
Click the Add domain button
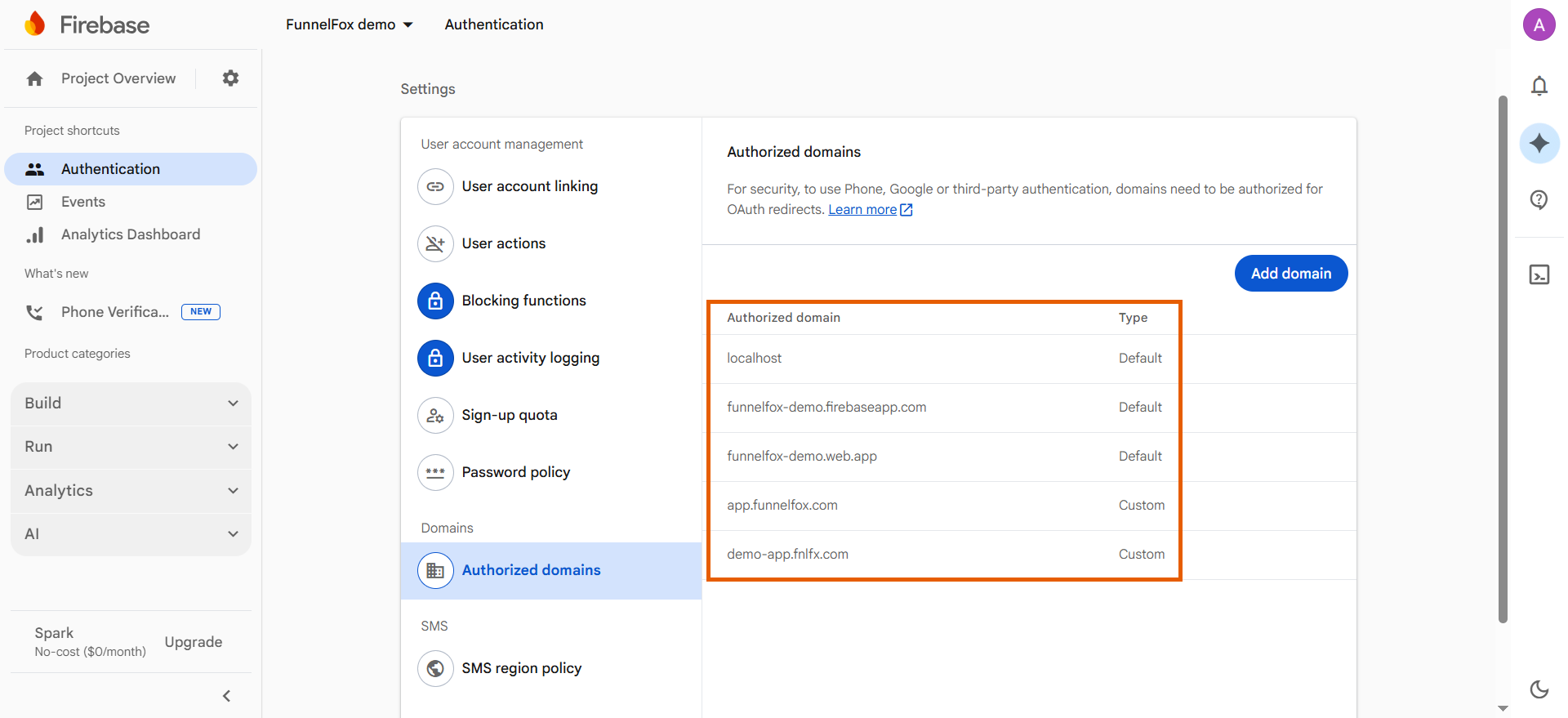(1291, 274)
